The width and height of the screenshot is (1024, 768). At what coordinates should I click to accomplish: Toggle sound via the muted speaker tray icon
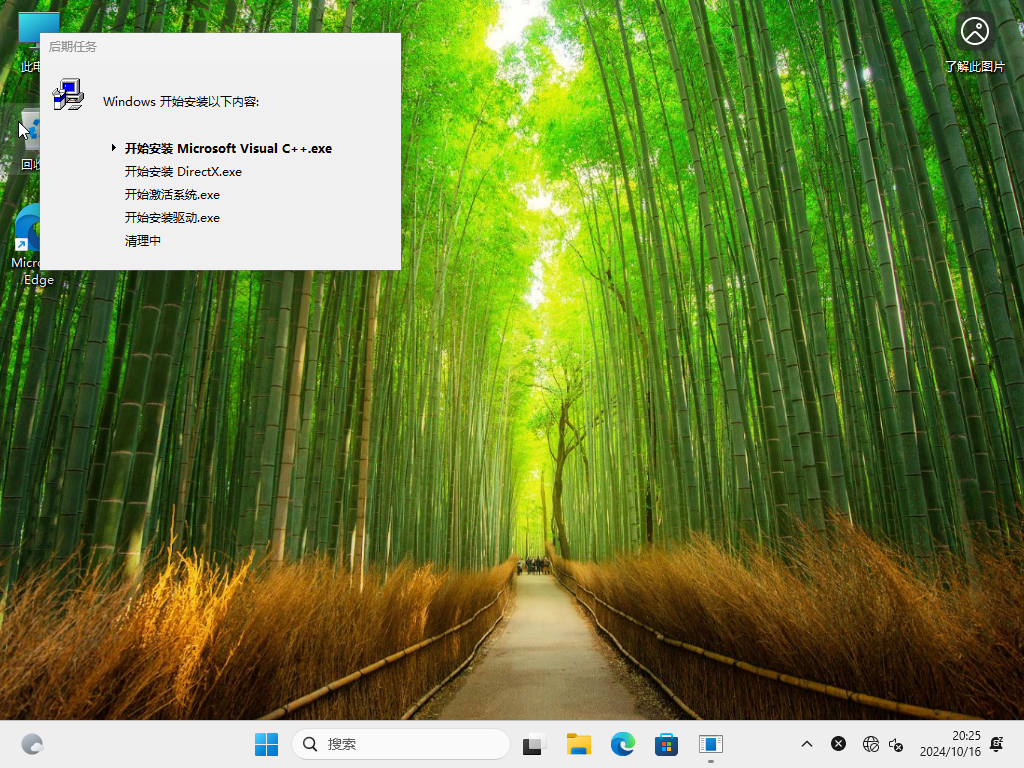tap(895, 746)
